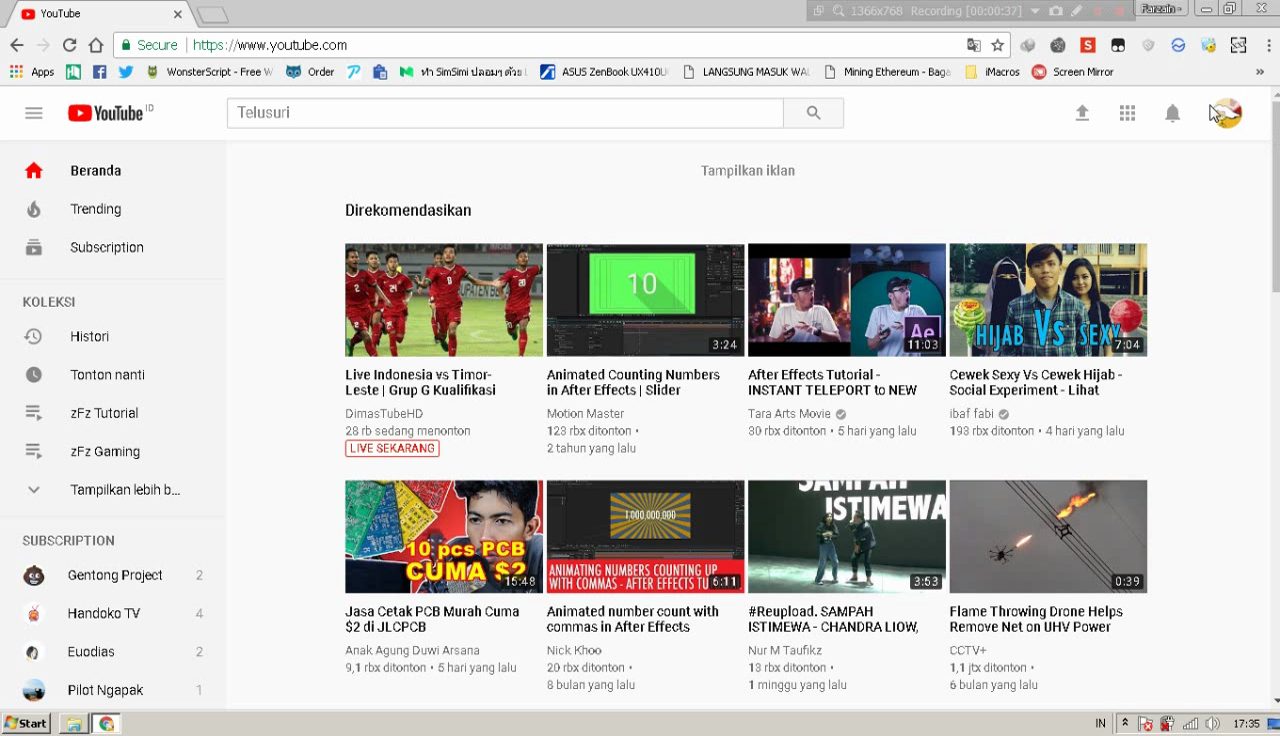Show hidden bookmarks via double-chevron

pos(1259,72)
